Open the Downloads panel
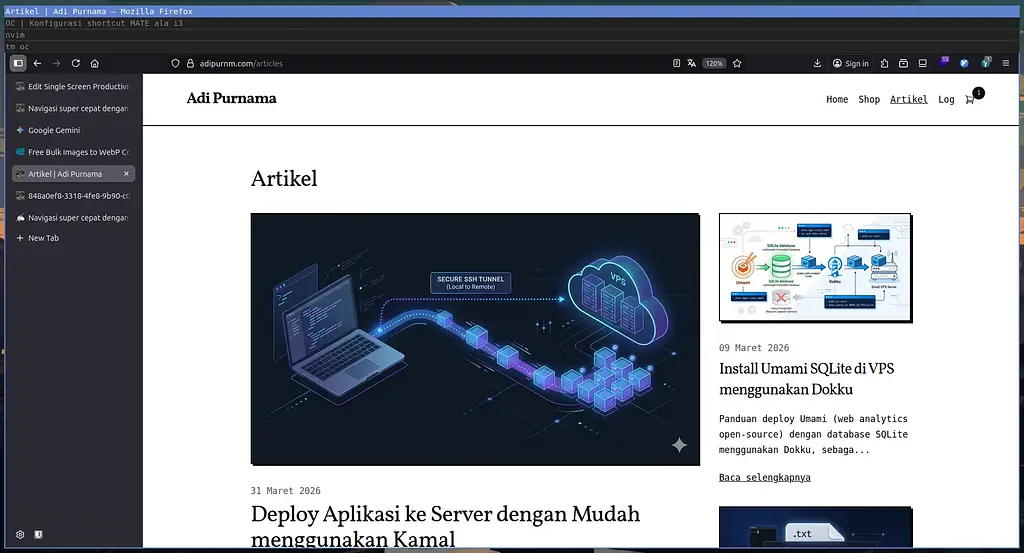This screenshot has width=1024, height=553. [x=817, y=63]
